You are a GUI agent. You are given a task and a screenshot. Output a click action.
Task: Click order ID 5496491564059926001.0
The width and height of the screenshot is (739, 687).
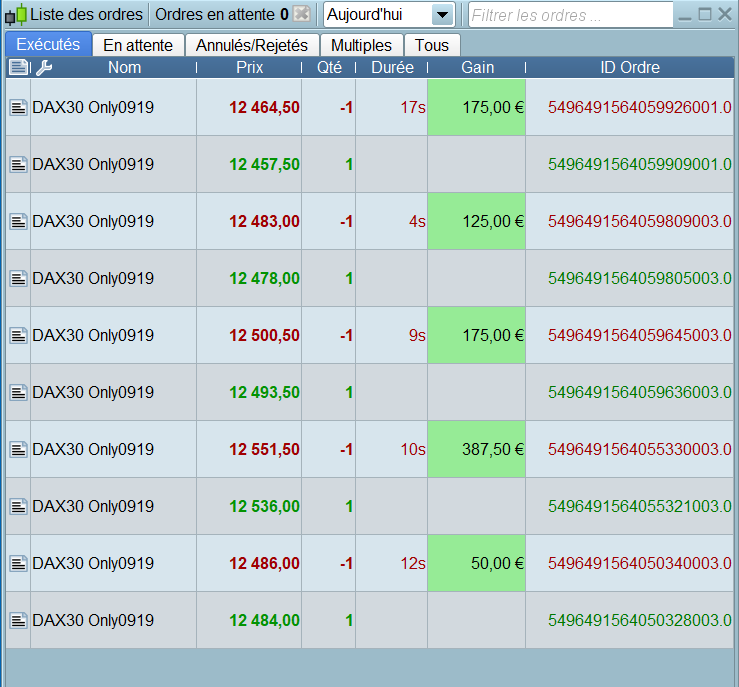[x=640, y=107]
